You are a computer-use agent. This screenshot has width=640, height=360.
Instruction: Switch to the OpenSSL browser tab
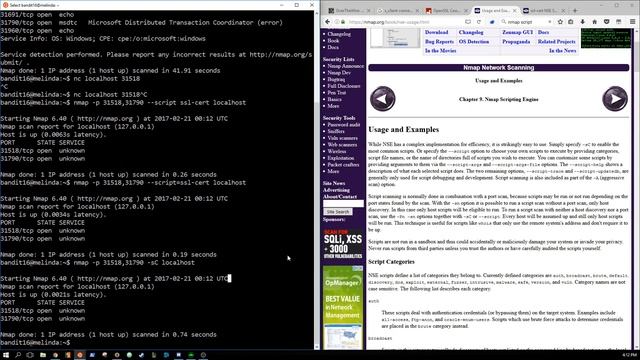447,10
